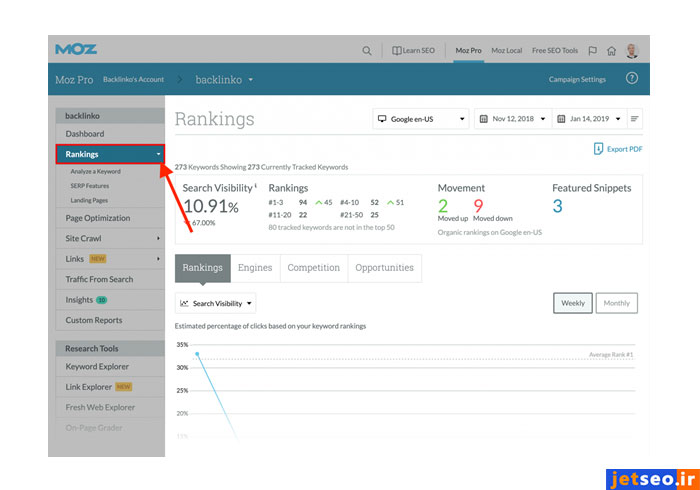The height and width of the screenshot is (490, 700).
Task: Expand the backlinko campaign selector
Action: click(224, 79)
